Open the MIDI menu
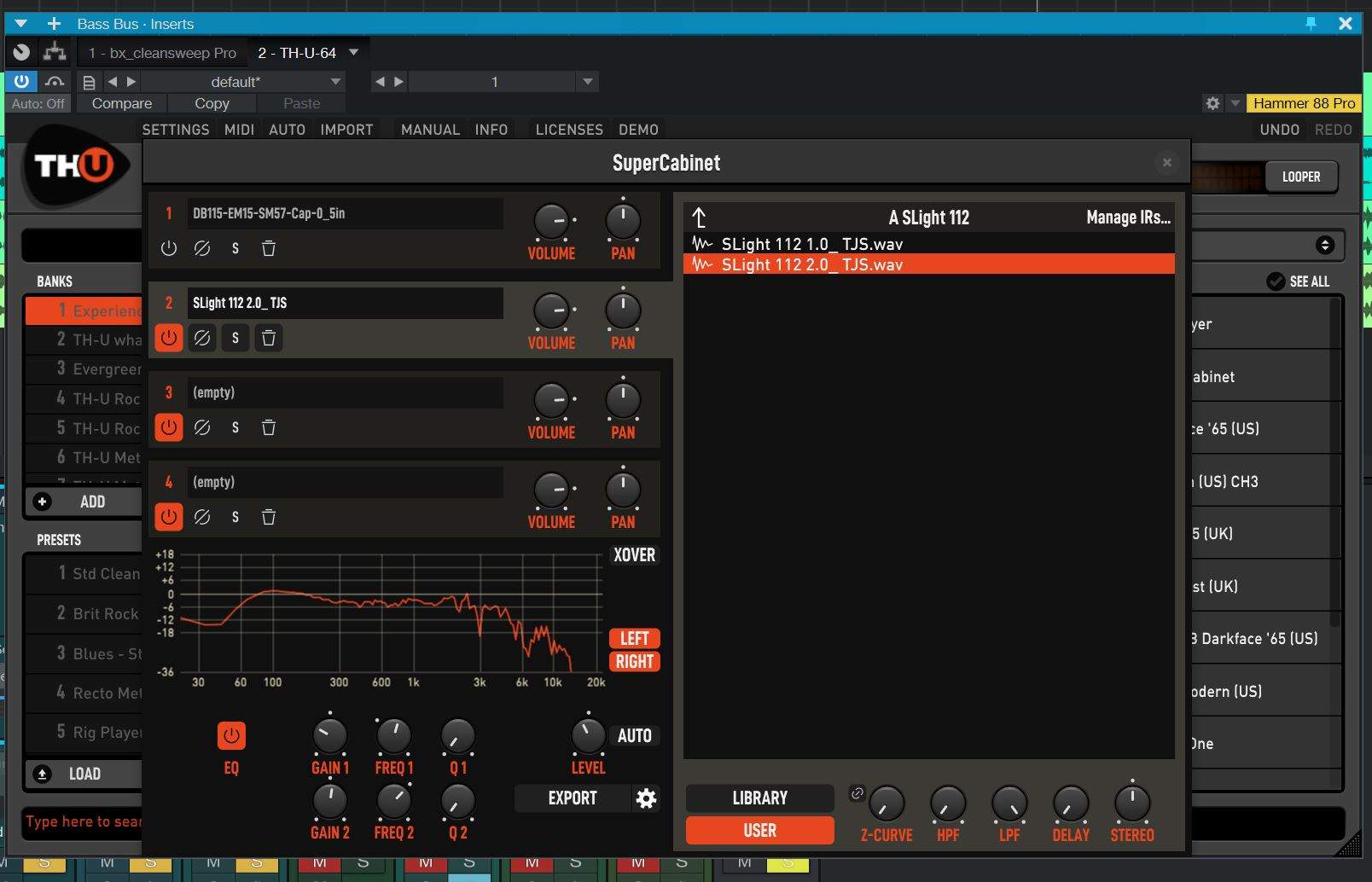This screenshot has height=882, width=1372. (239, 130)
